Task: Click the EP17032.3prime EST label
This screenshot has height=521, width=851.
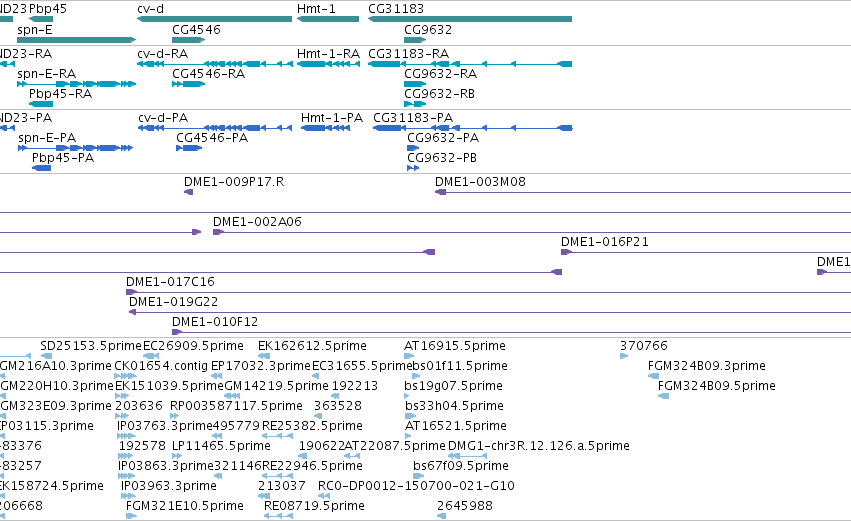Action: (x=261, y=366)
